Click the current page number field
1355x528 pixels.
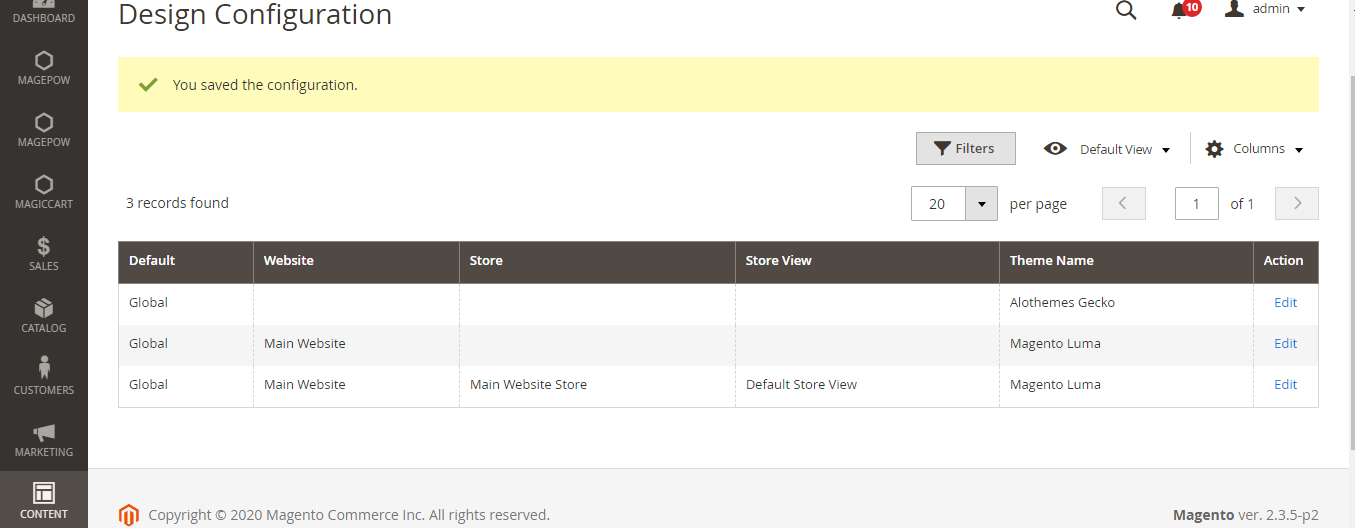(1196, 204)
